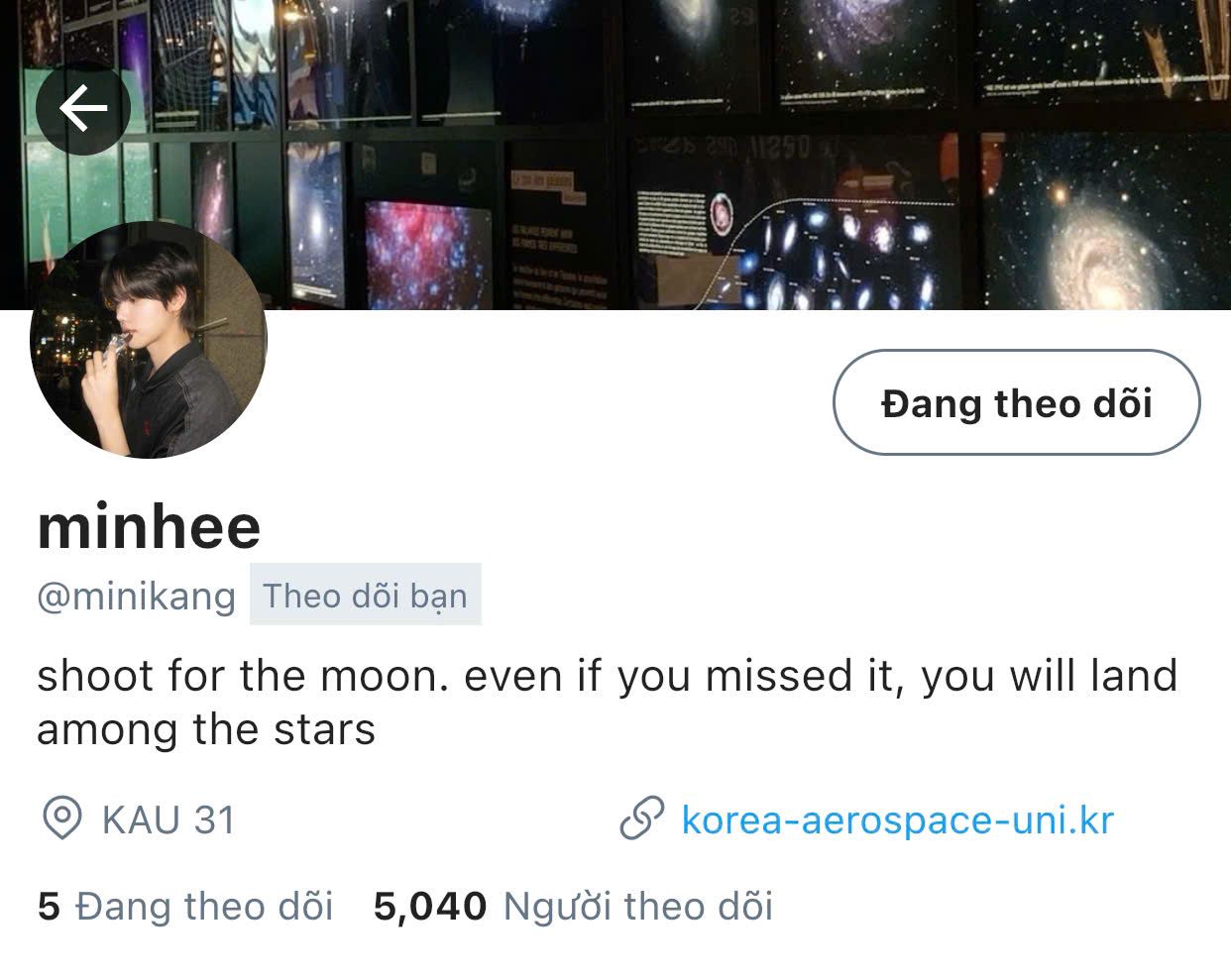This screenshot has height=980, width=1231.
Task: Tap the shoot for the moon bio
Action: point(607,703)
